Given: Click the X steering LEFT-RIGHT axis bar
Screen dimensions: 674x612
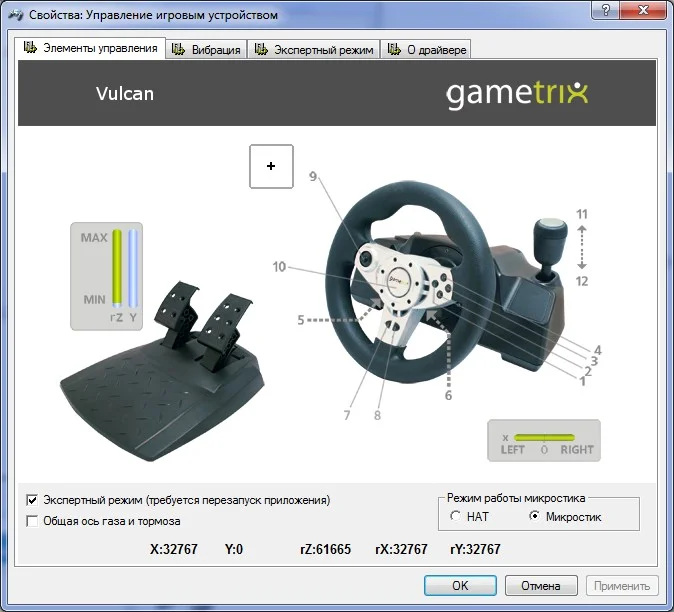Looking at the screenshot, I should (x=544, y=438).
